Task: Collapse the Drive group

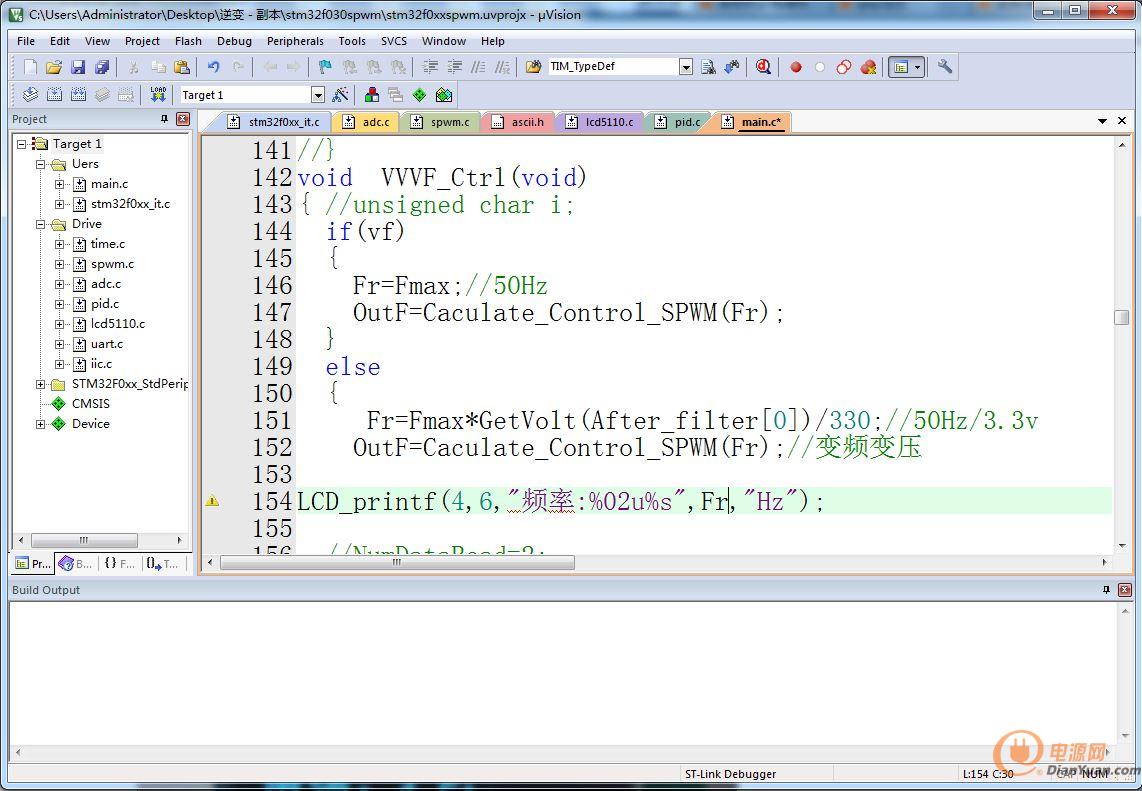Action: pyautogui.click(x=41, y=224)
